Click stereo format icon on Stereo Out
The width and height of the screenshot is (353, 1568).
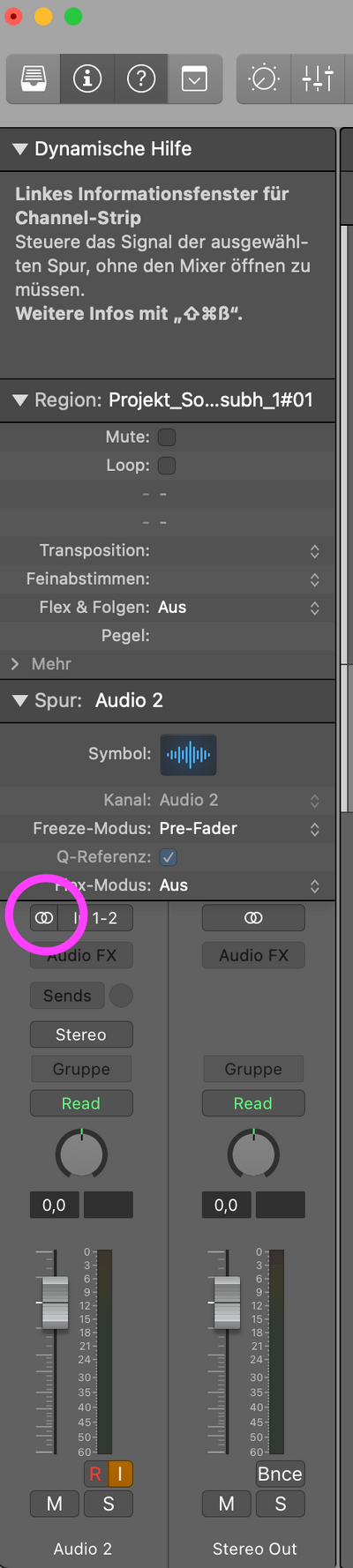(253, 918)
